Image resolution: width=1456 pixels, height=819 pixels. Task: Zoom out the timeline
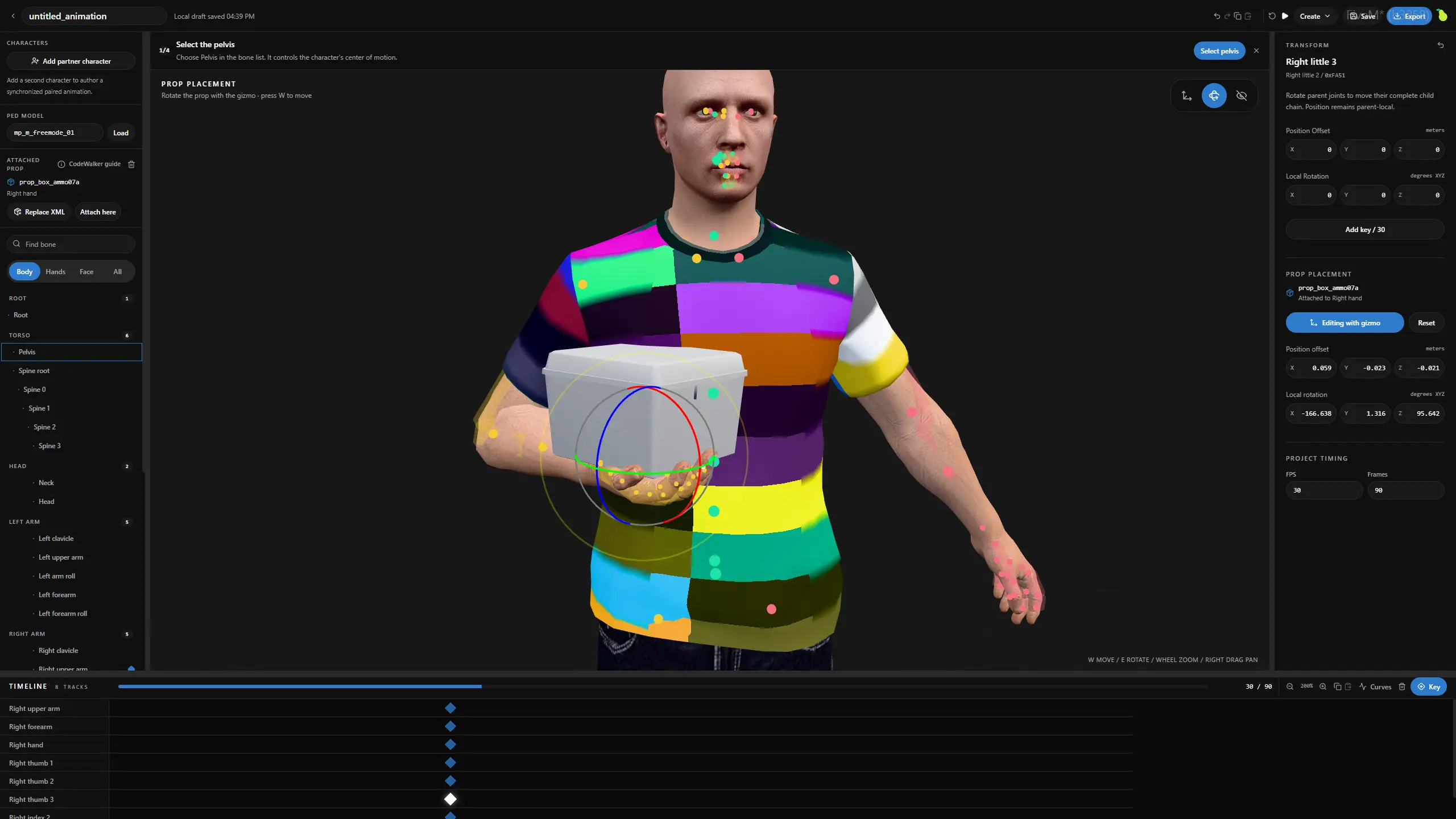[x=1290, y=686]
